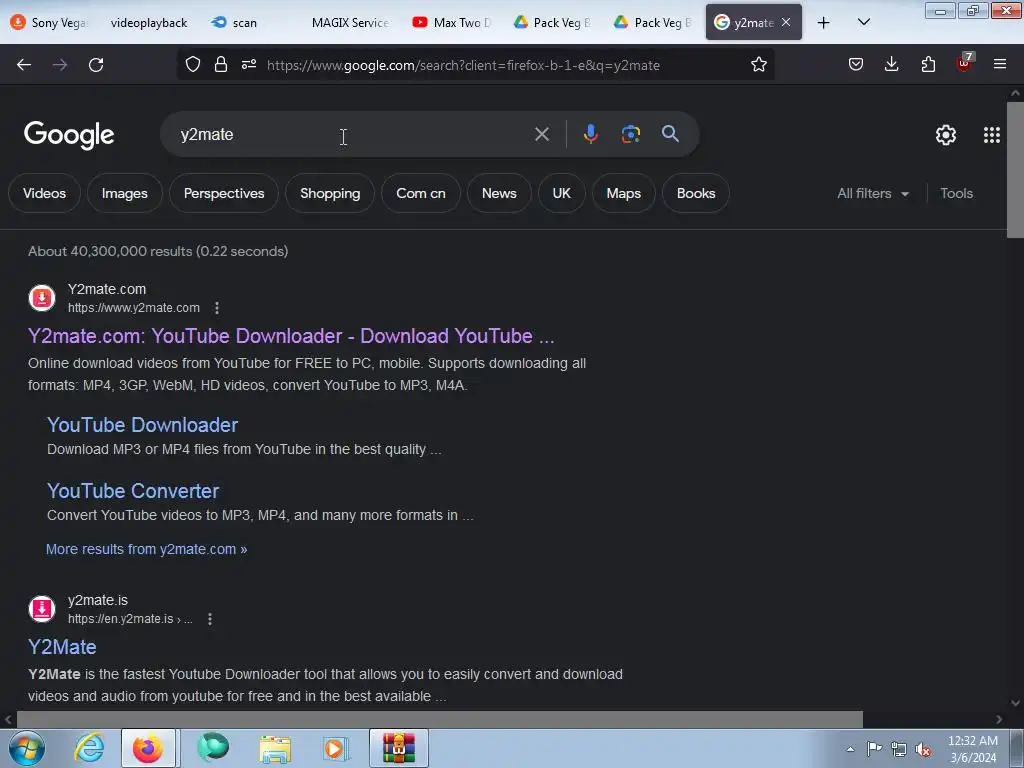Image resolution: width=1024 pixels, height=768 pixels.
Task: Show site security padlock info
Action: (221, 64)
